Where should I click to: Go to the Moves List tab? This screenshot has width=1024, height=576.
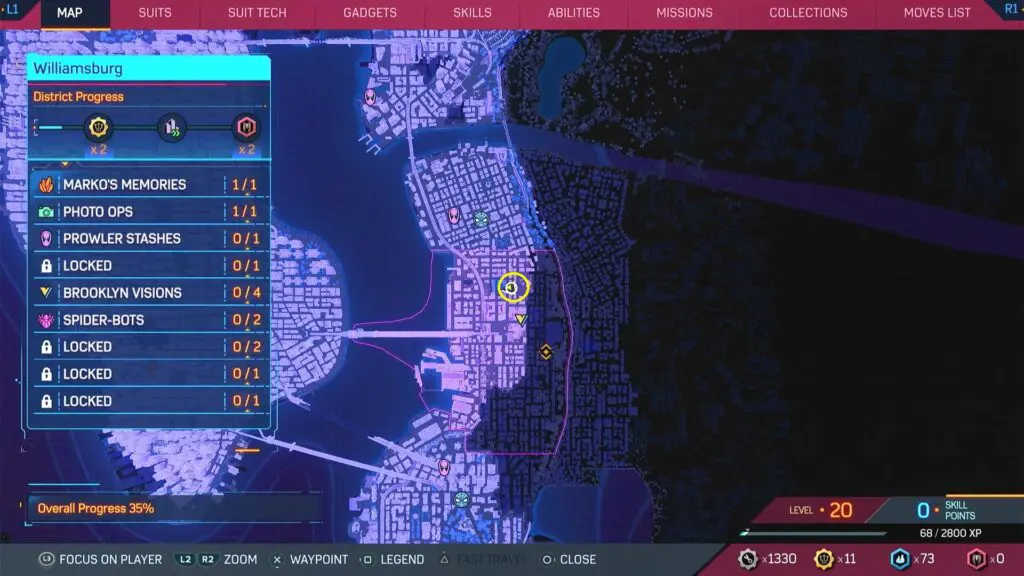point(936,13)
